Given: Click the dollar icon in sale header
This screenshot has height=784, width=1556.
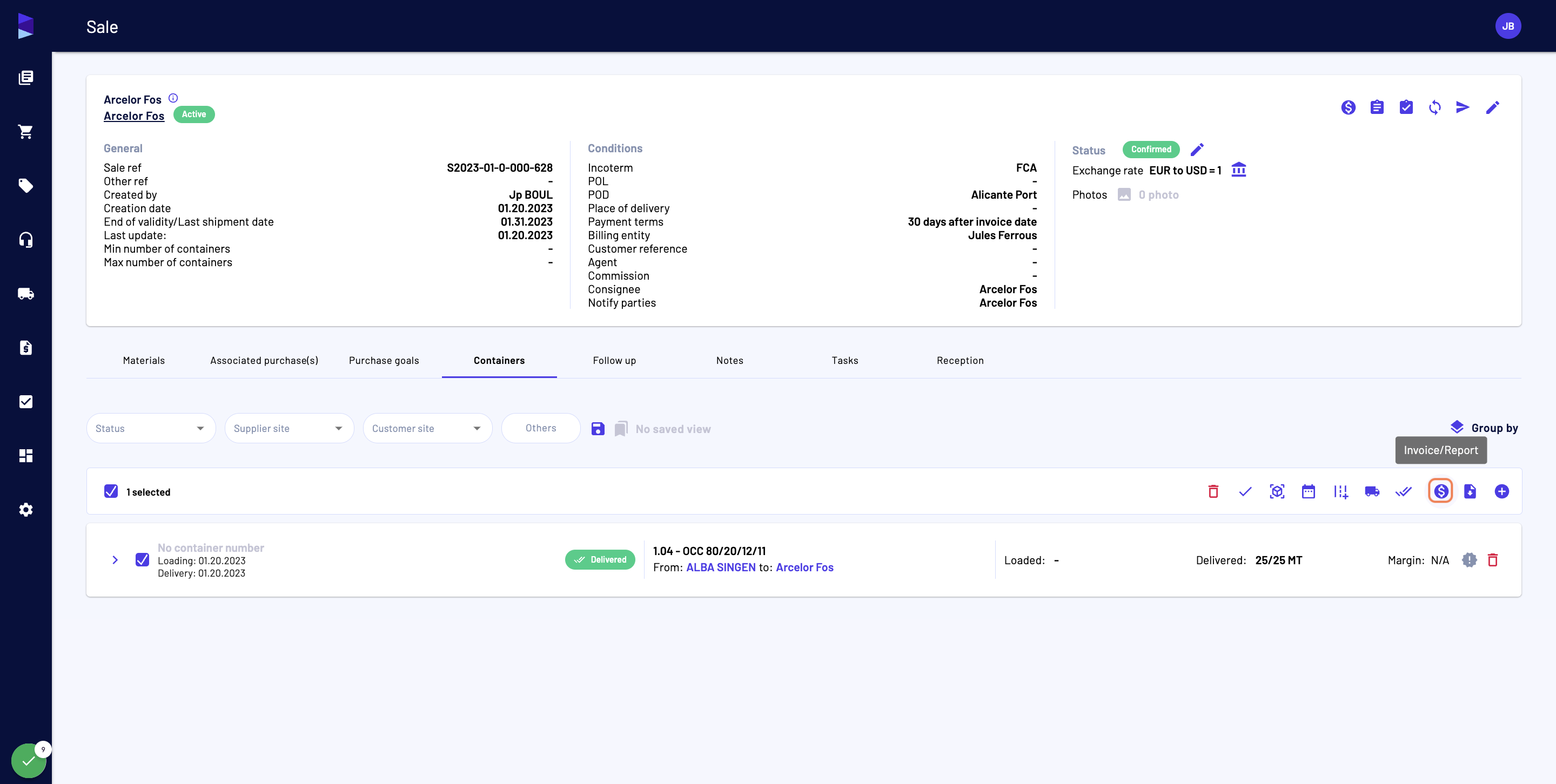Looking at the screenshot, I should [1348, 107].
